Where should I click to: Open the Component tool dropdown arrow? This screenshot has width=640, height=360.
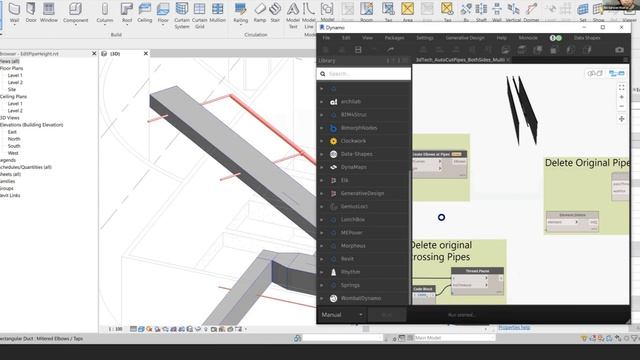[76, 25]
